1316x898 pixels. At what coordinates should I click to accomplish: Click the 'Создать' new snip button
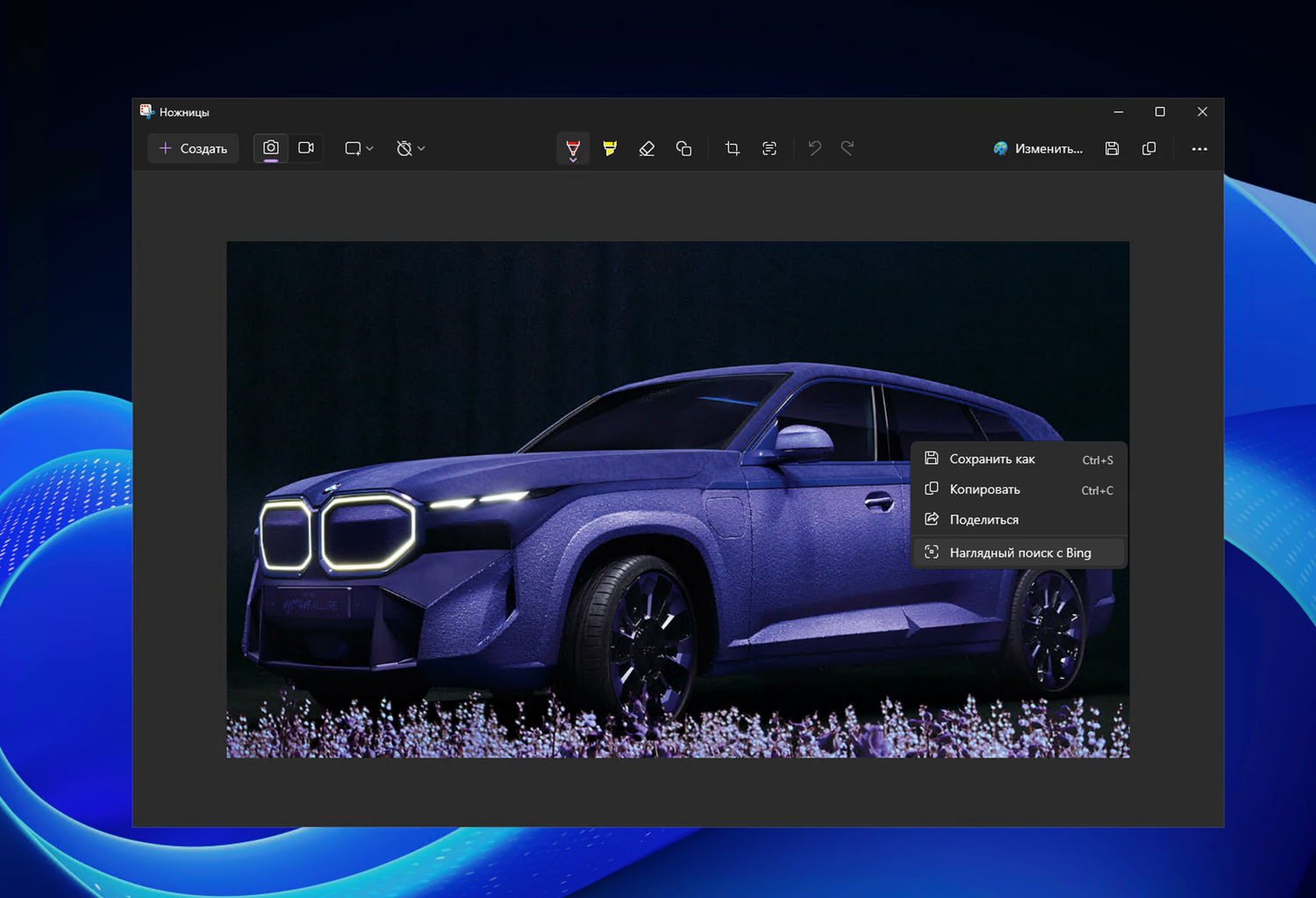click(x=193, y=148)
